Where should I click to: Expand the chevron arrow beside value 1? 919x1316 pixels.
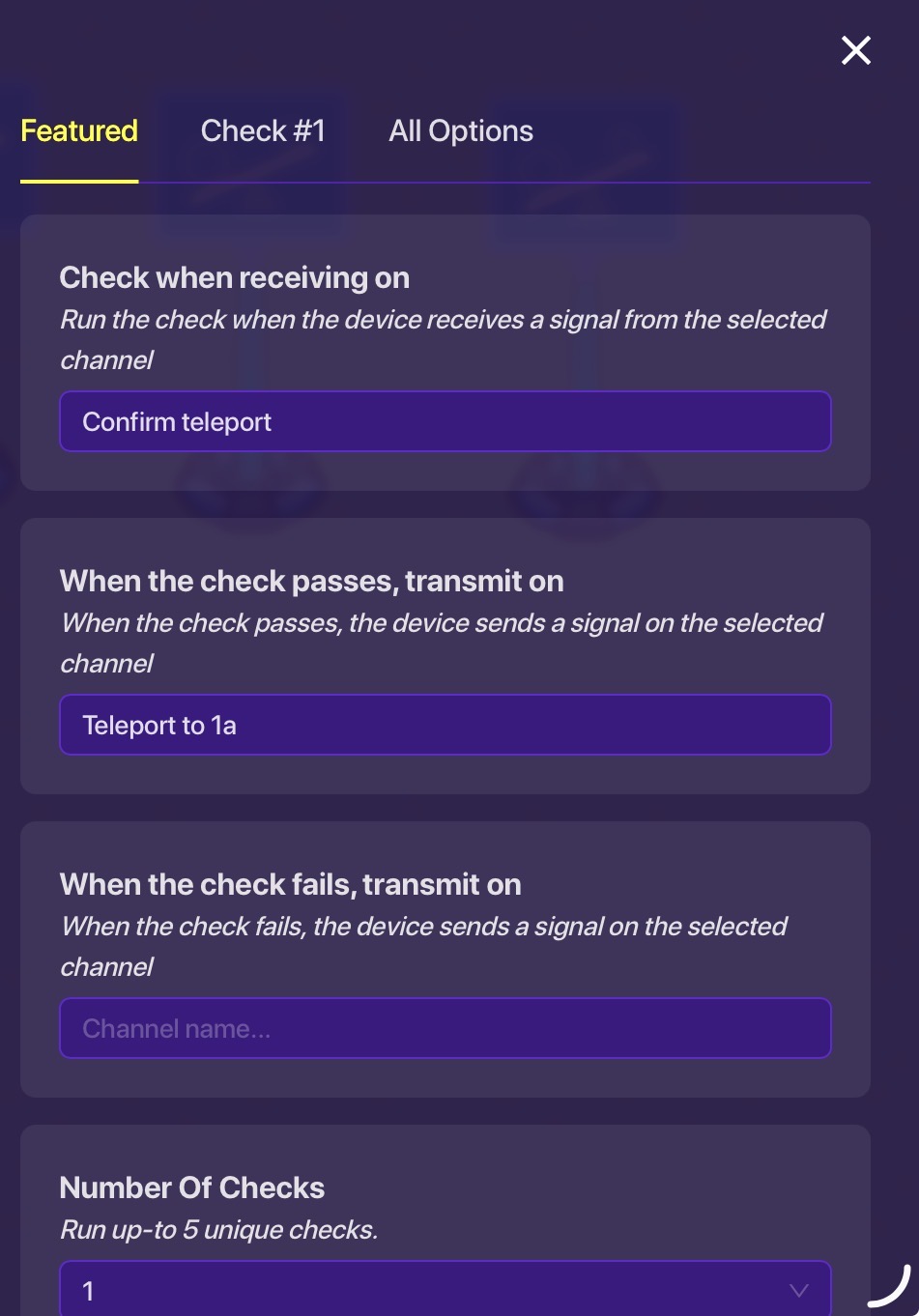798,1291
